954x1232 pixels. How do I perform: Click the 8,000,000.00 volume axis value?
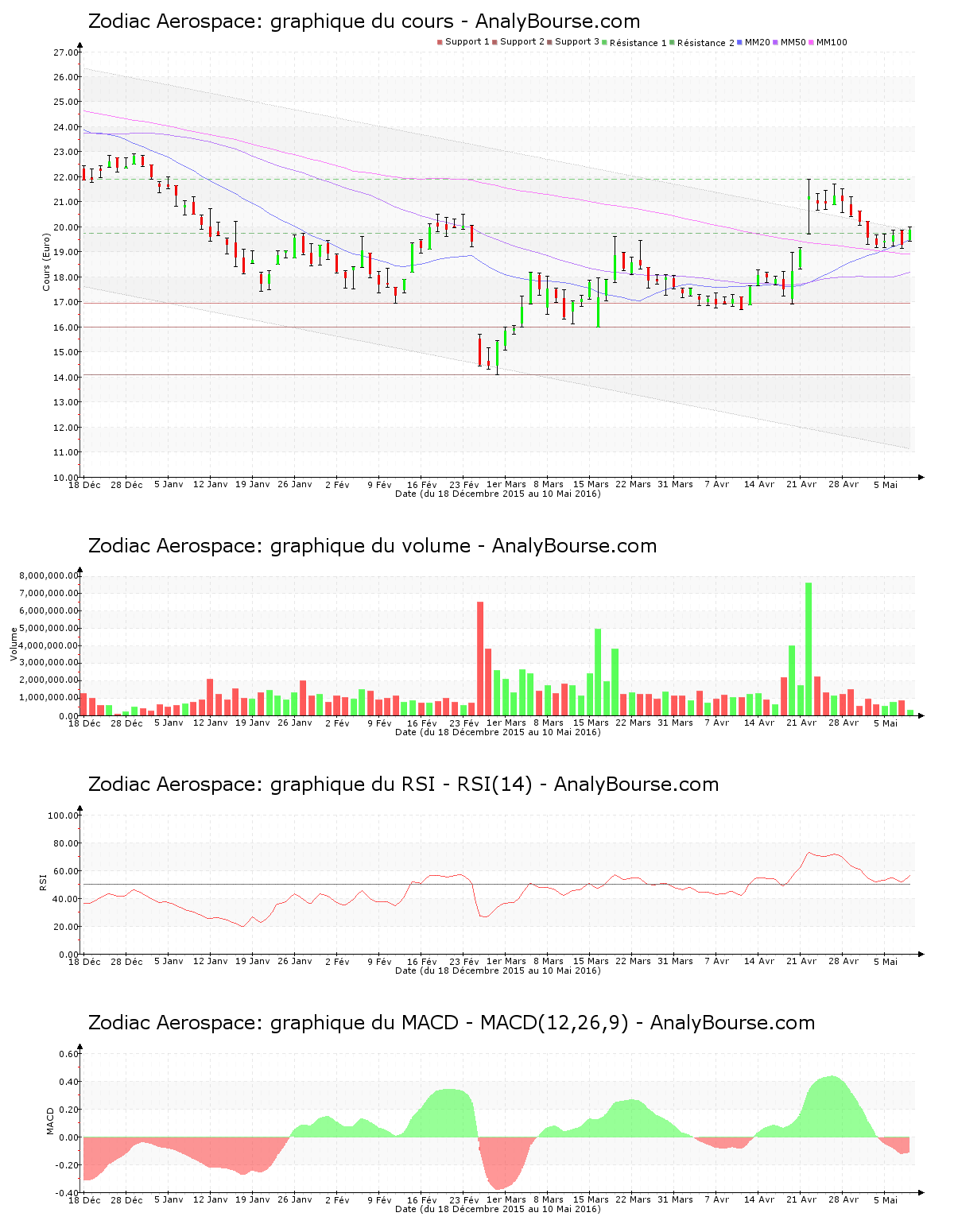(x=49, y=576)
